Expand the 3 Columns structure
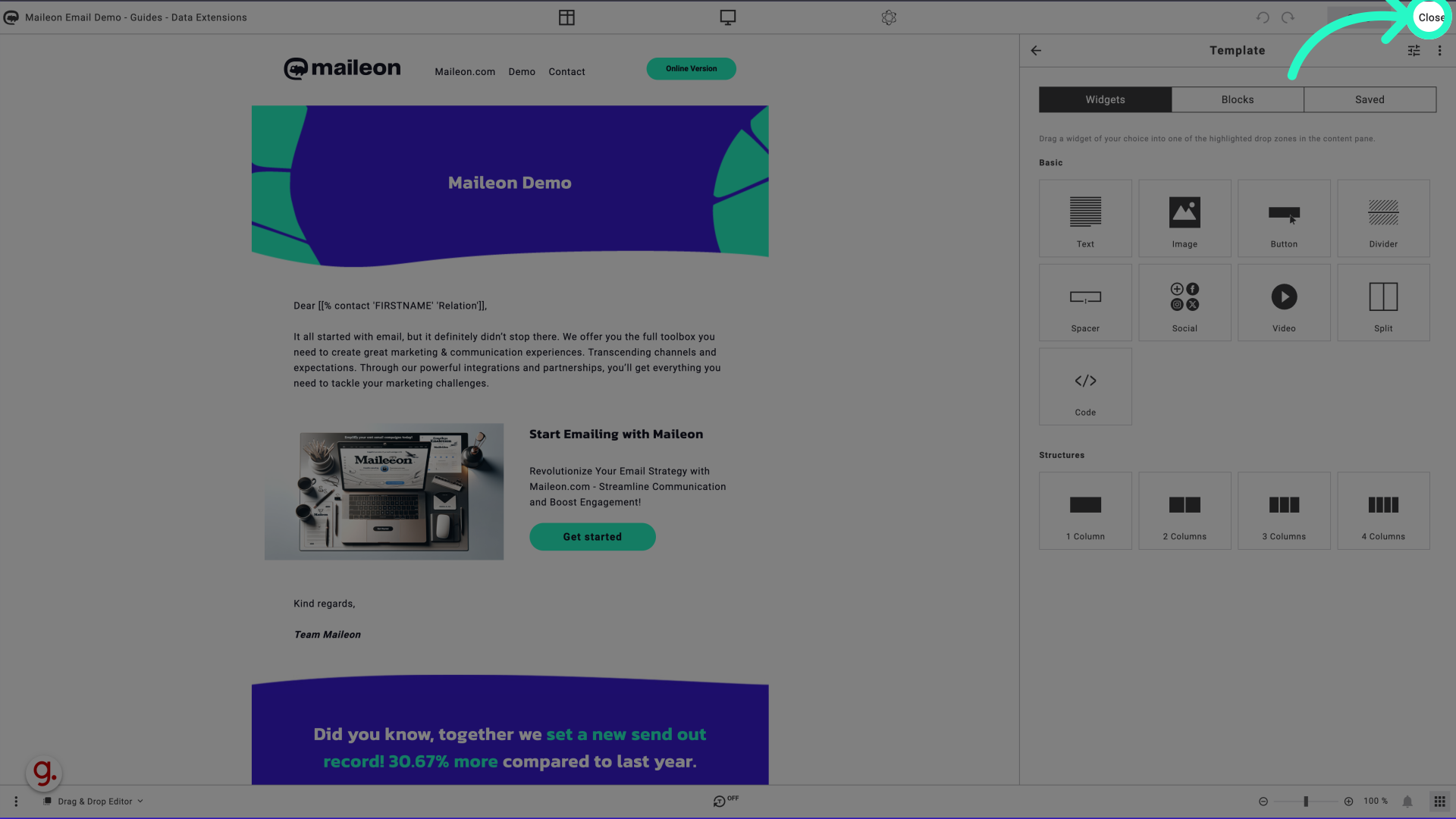The height and width of the screenshot is (819, 1456). [1284, 510]
